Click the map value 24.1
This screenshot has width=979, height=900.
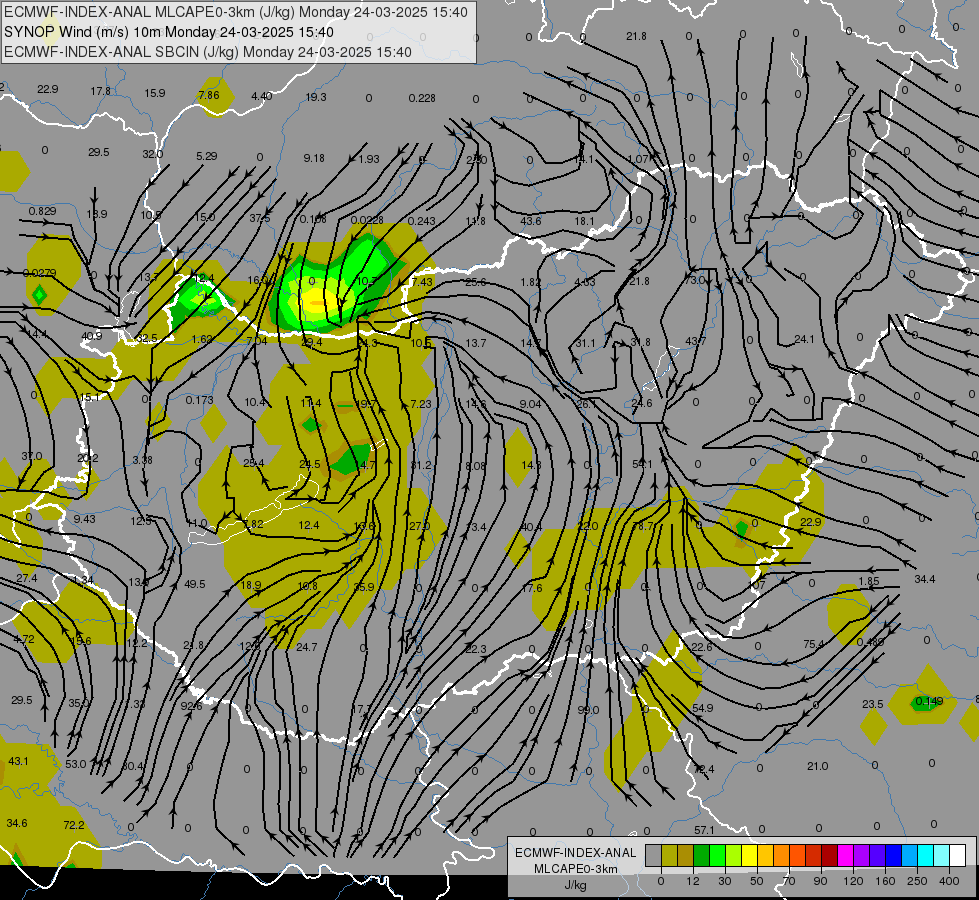(804, 339)
